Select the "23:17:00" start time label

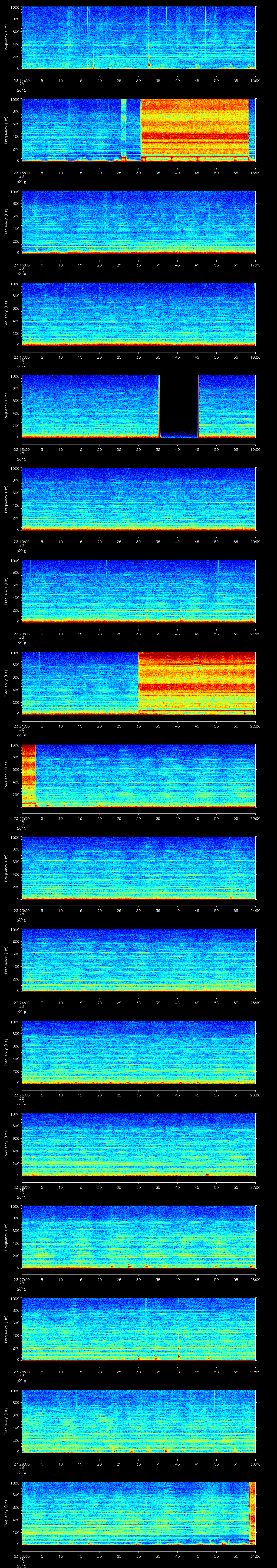pos(21,357)
